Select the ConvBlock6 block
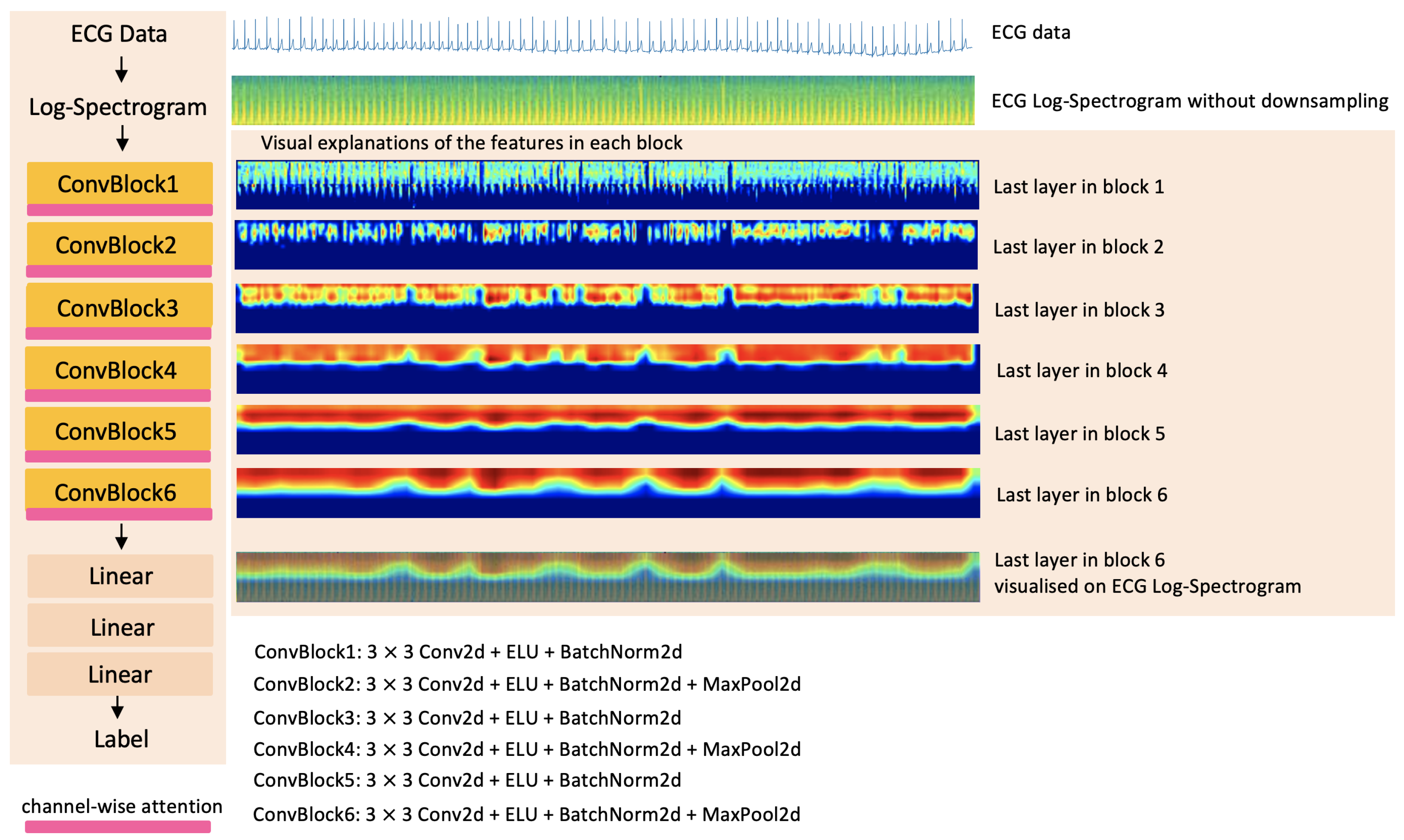This screenshot has height=840, width=1404. pos(118,489)
